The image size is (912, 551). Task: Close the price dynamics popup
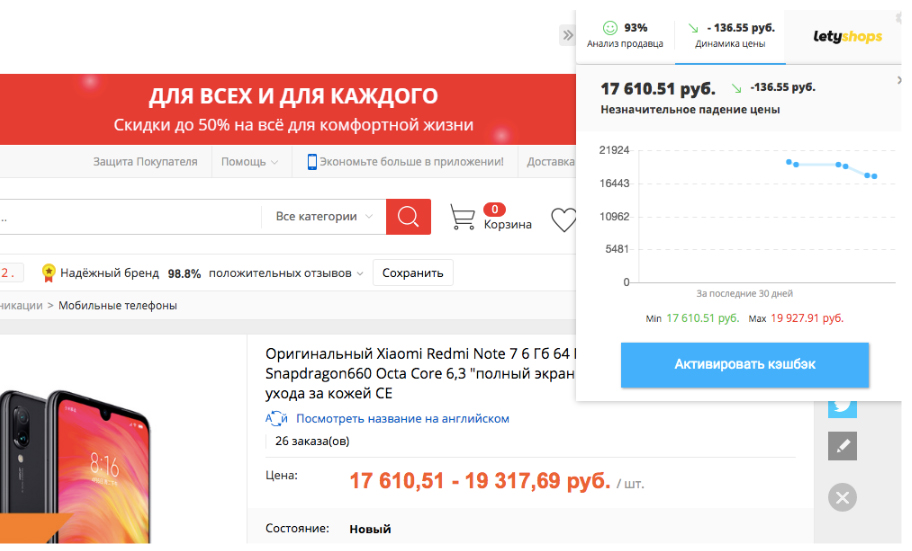(x=898, y=81)
